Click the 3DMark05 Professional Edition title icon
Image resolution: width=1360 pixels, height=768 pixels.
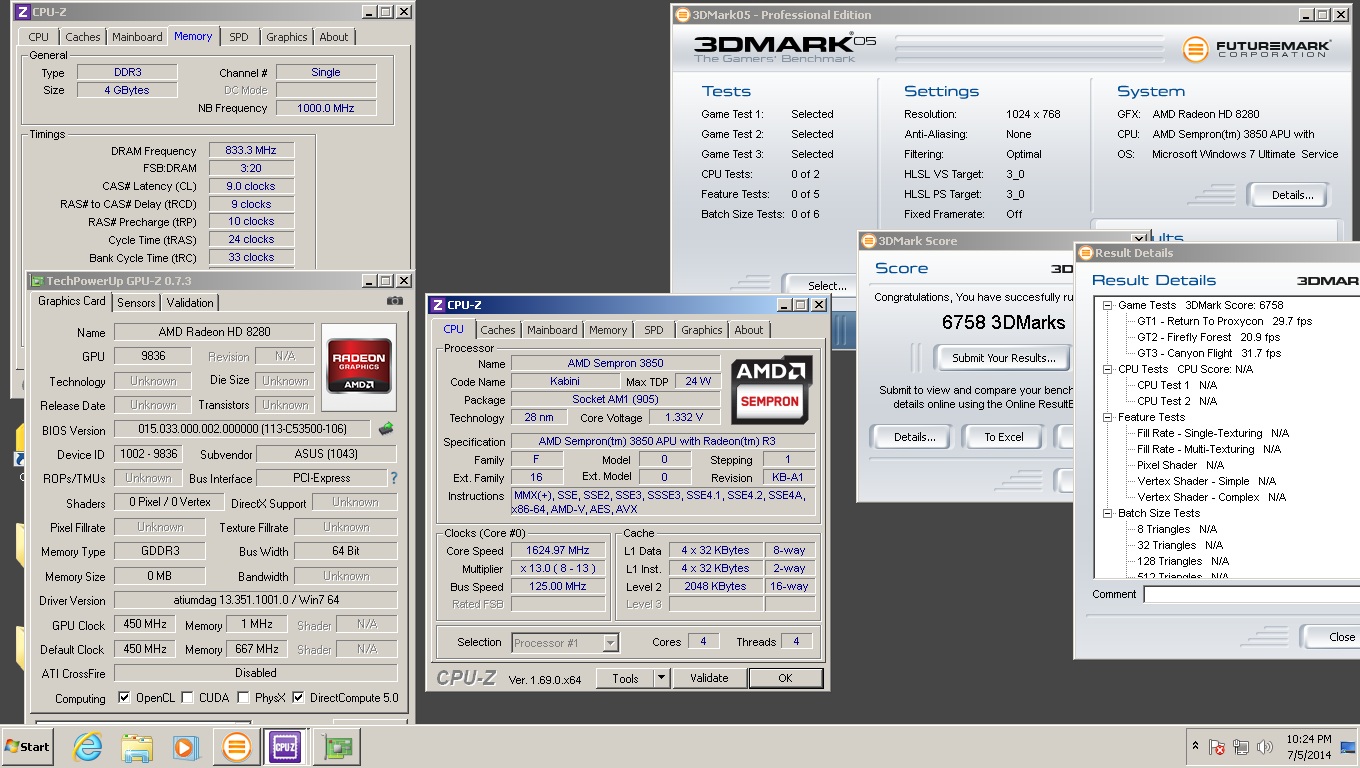(683, 14)
